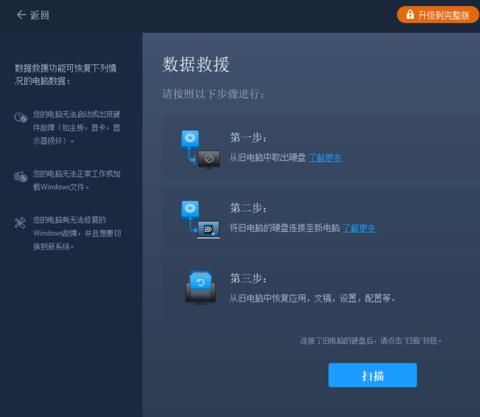Click the 数据救援 page title
Image resolution: width=480 pixels, height=417 pixels.
196,64
